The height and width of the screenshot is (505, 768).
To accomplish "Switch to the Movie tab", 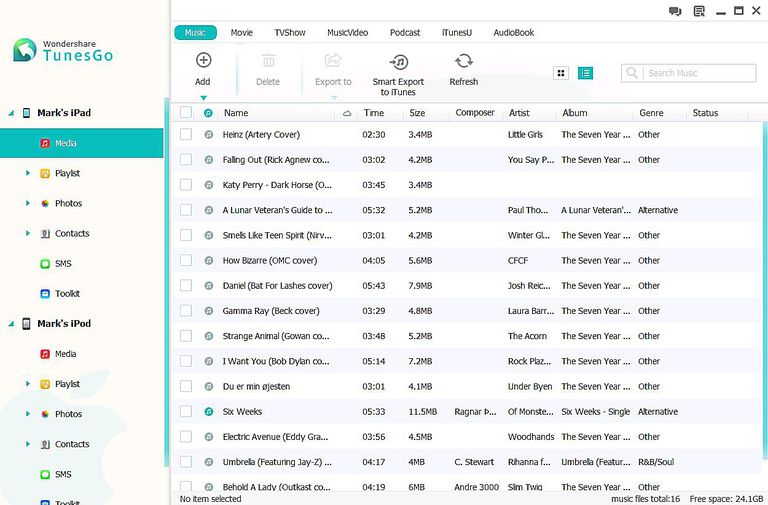I will click(242, 33).
